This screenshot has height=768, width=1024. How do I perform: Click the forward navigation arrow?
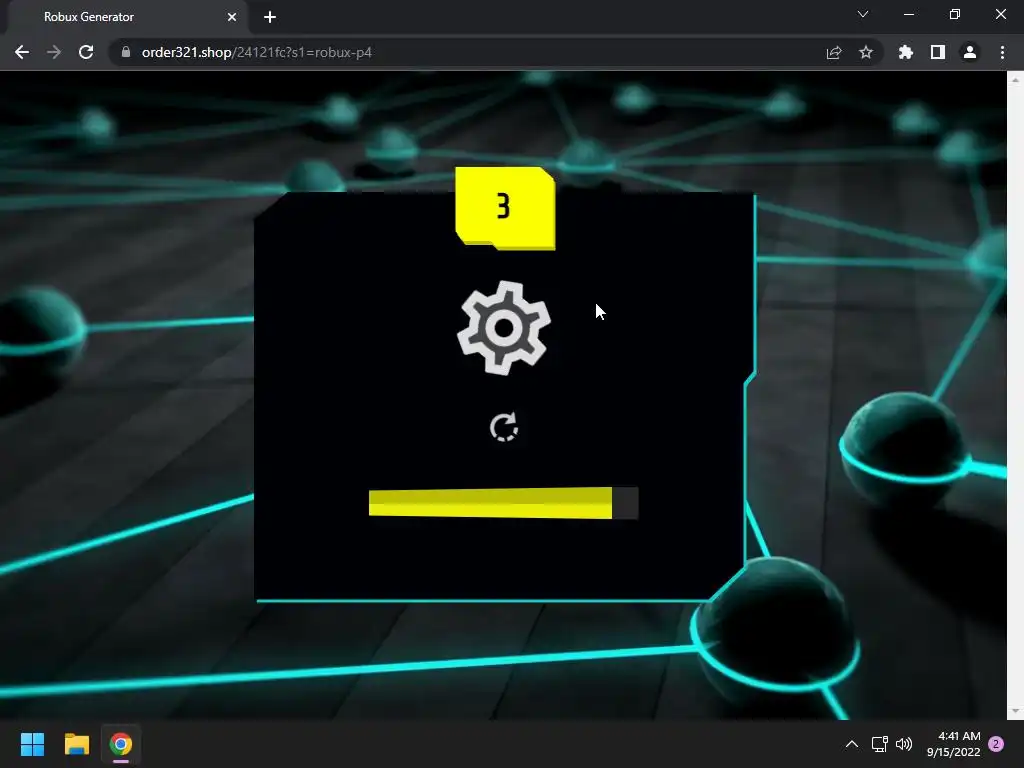(x=54, y=52)
